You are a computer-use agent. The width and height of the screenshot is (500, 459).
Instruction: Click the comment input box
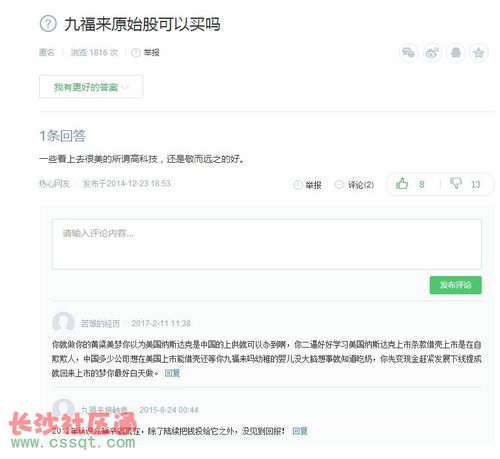267,244
